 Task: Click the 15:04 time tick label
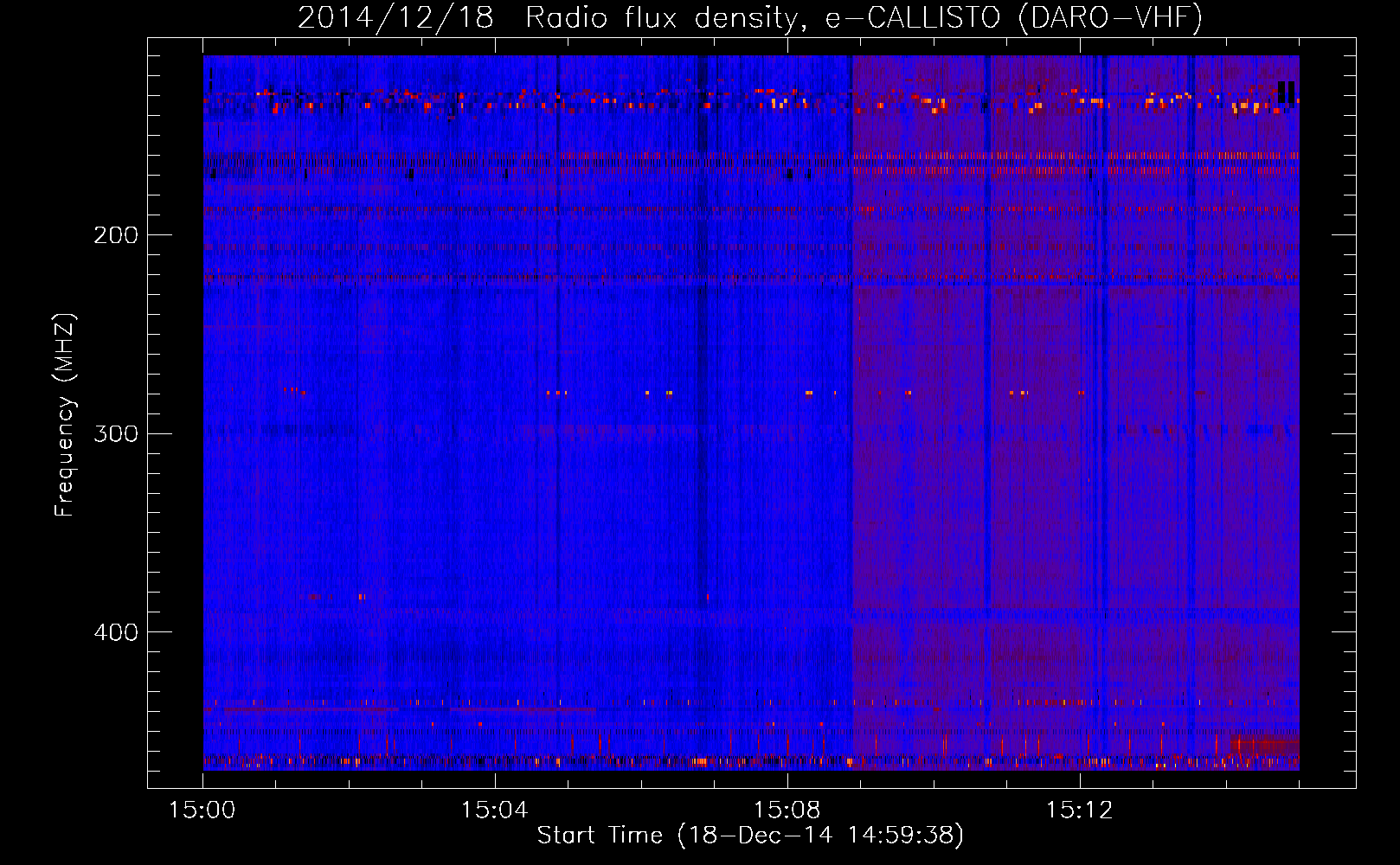pyautogui.click(x=495, y=811)
